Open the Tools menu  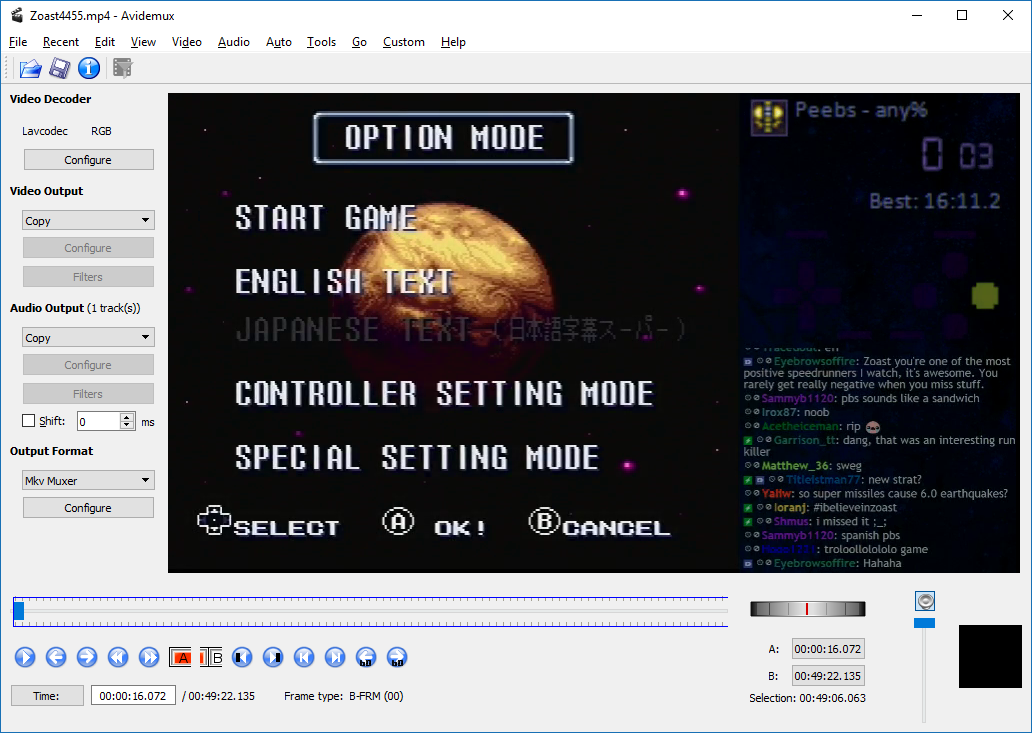[x=321, y=42]
